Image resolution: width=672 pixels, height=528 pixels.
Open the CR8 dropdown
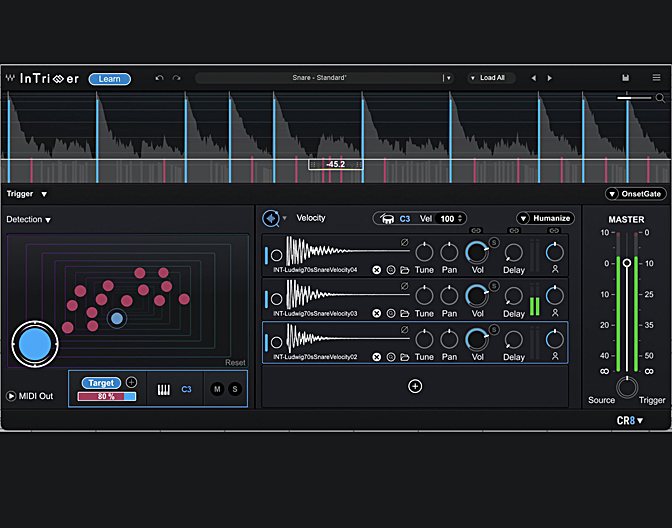click(630, 420)
